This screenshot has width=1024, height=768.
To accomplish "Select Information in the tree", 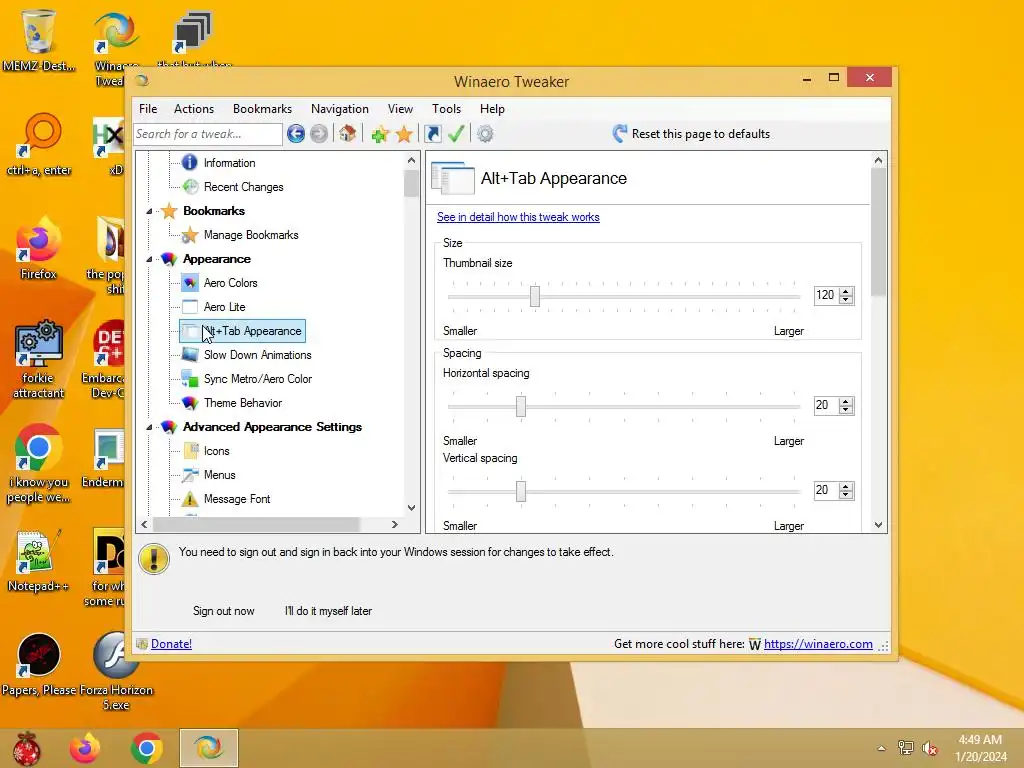I will [229, 163].
